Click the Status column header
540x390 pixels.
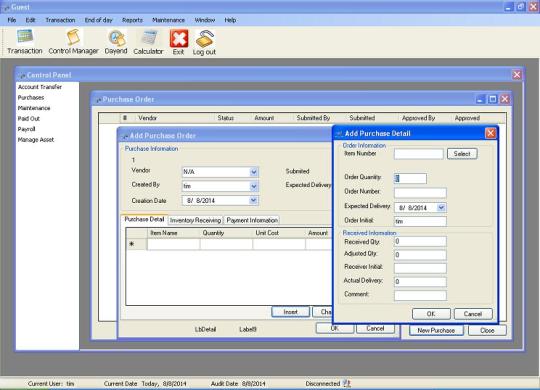click(x=226, y=118)
